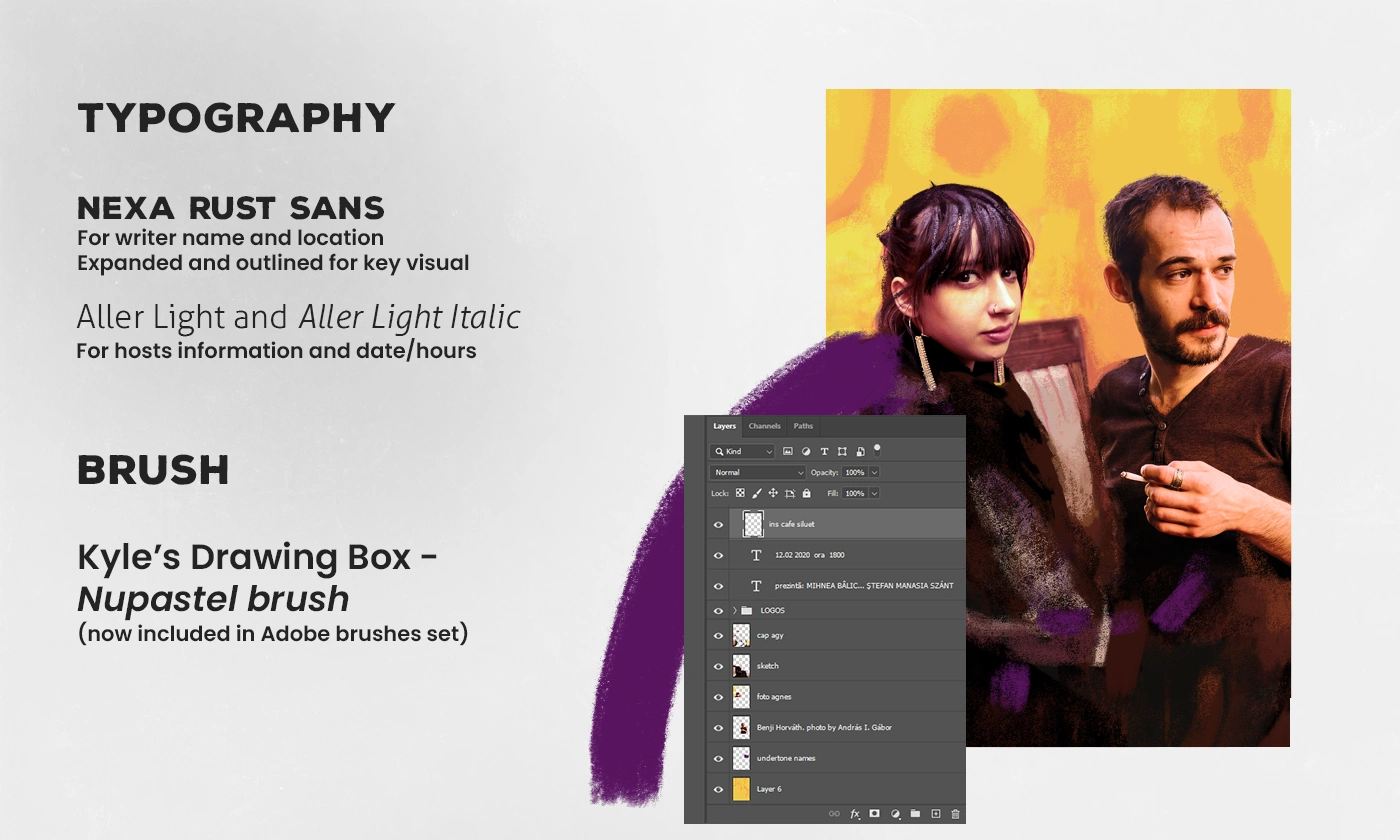Viewport: 1400px width, 840px height.
Task: Select the cap agy layer thumbnail
Action: [x=741, y=635]
